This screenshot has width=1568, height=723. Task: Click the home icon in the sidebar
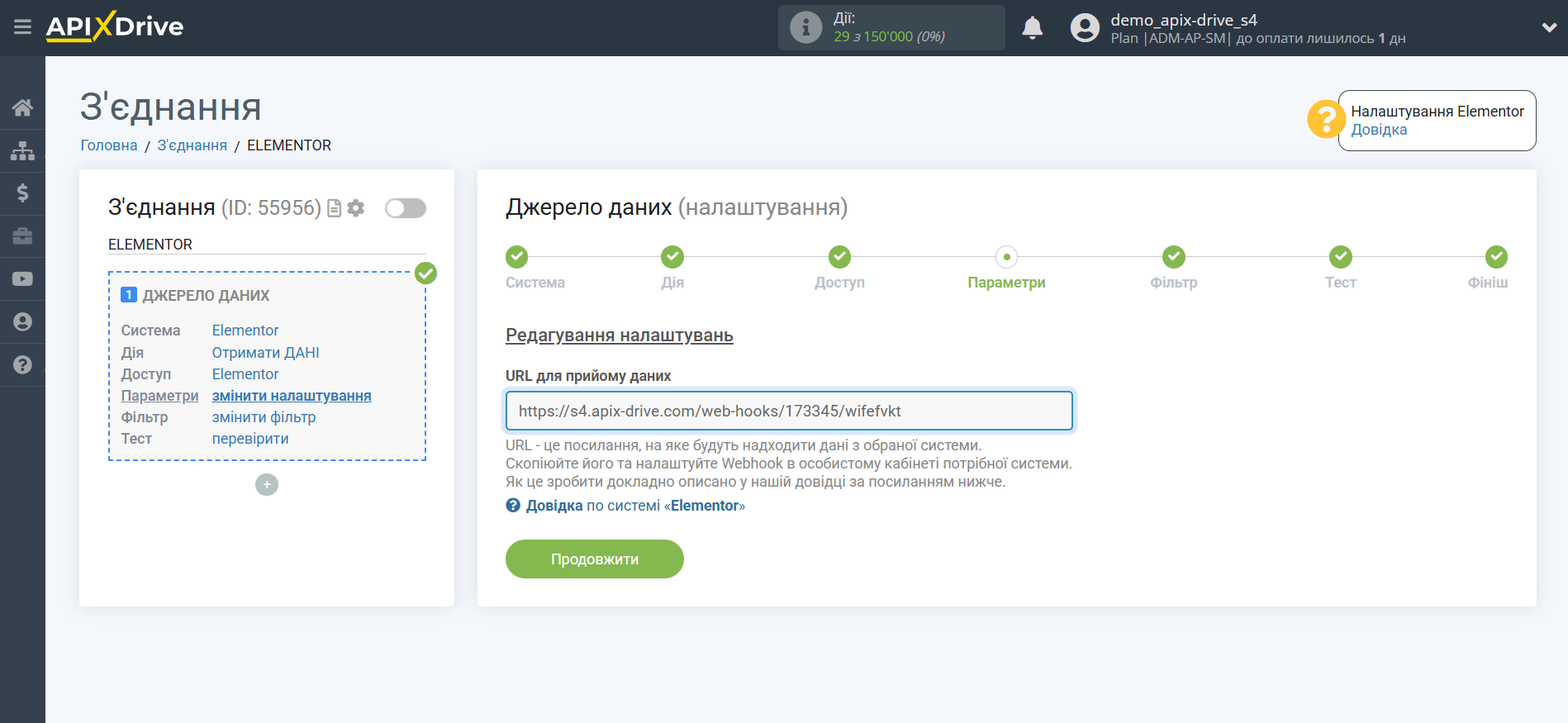coord(22,107)
